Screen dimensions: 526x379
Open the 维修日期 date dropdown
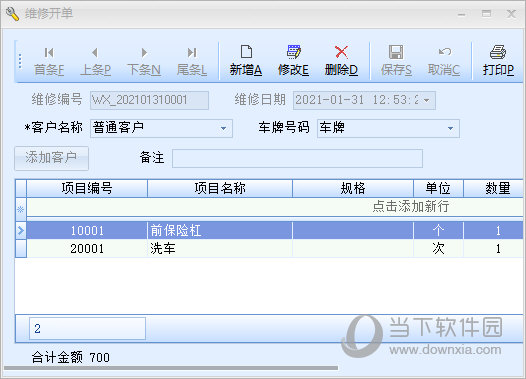427,100
